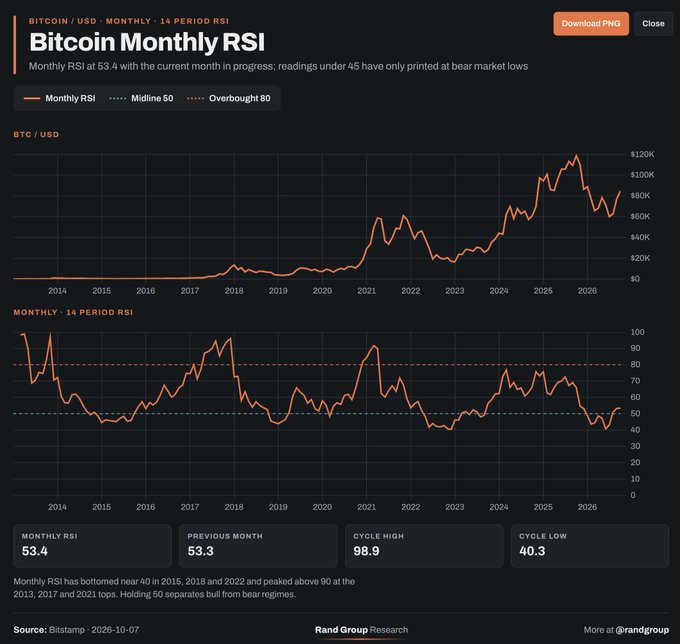The width and height of the screenshot is (680, 644).
Task: Select the Cycle Low 40.3 card
Action: (590, 546)
